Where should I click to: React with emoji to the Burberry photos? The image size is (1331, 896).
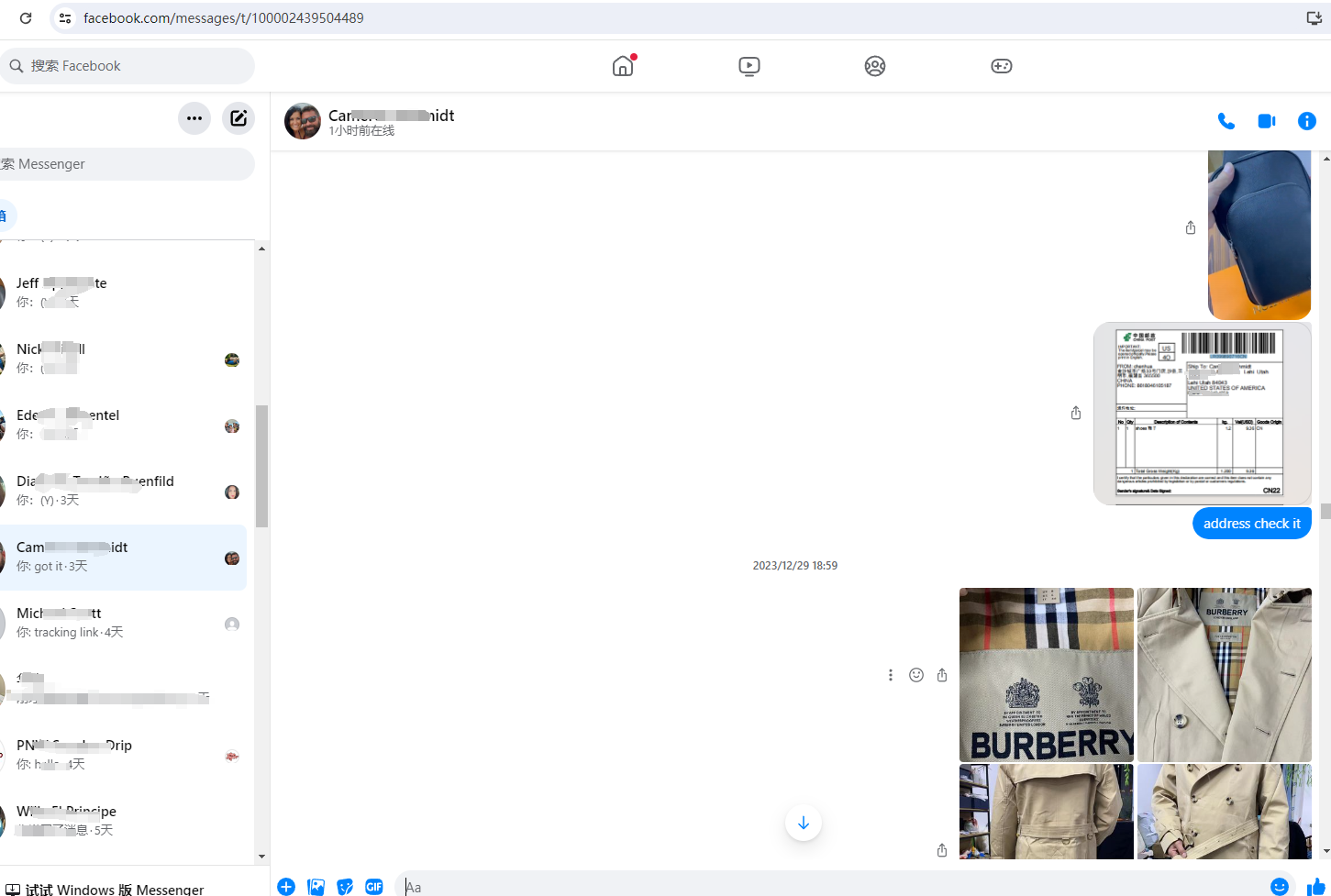(915, 675)
